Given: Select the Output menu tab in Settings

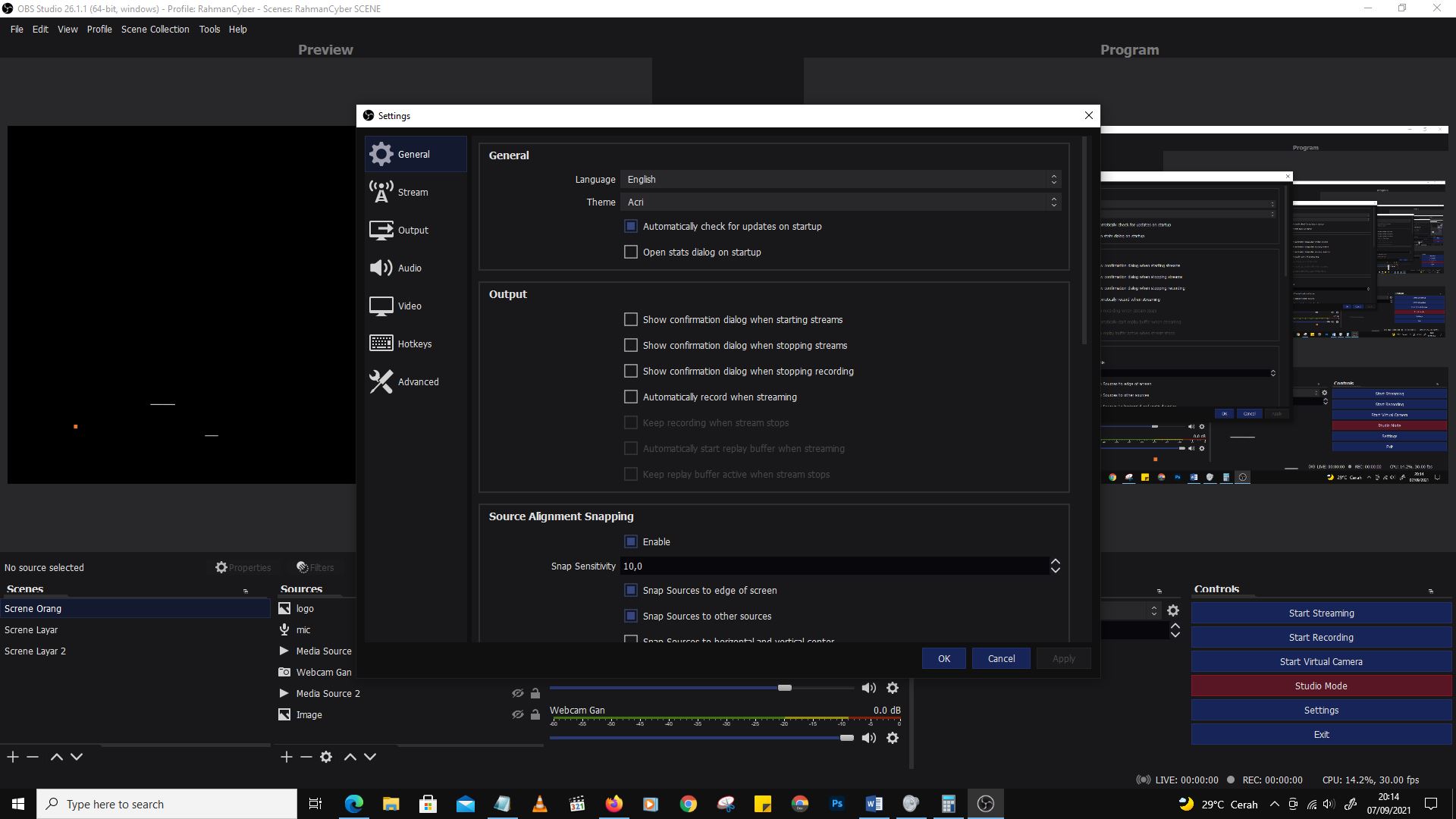Looking at the screenshot, I should pos(413,229).
